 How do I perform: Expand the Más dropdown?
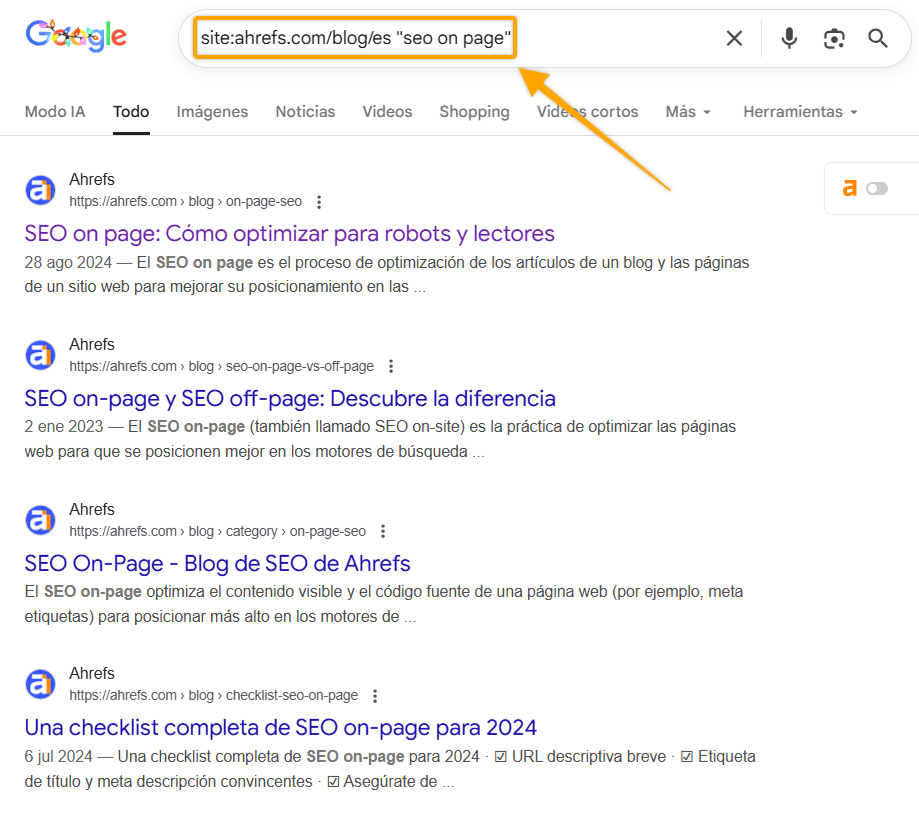[688, 112]
